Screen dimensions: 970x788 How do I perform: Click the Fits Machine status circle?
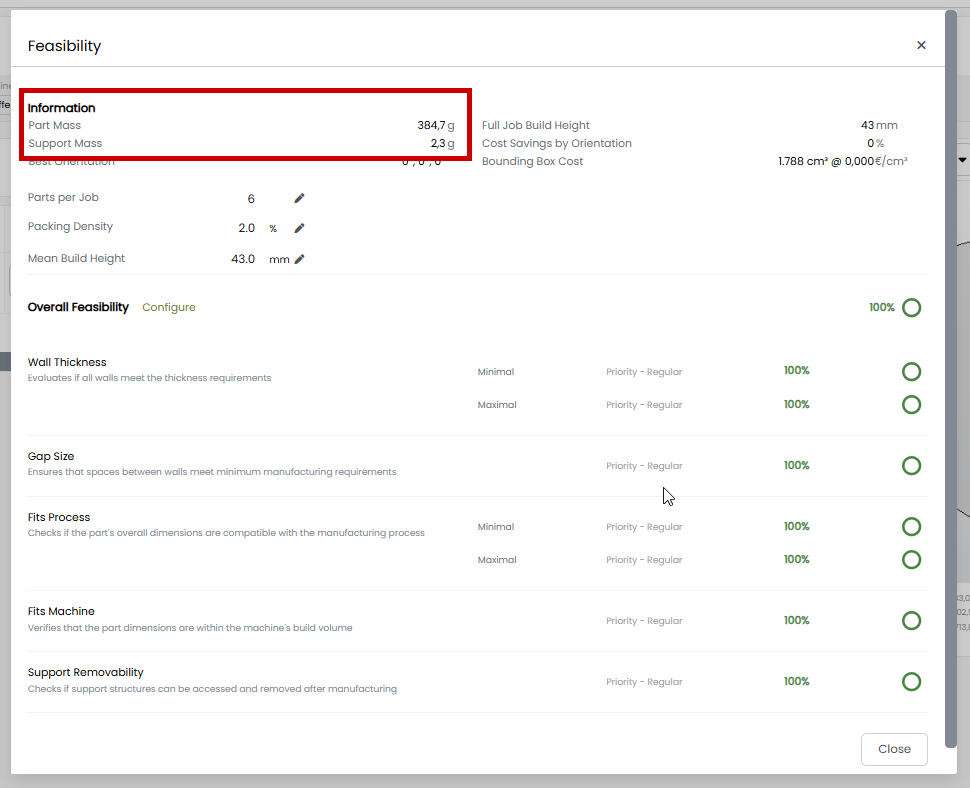[x=911, y=621]
